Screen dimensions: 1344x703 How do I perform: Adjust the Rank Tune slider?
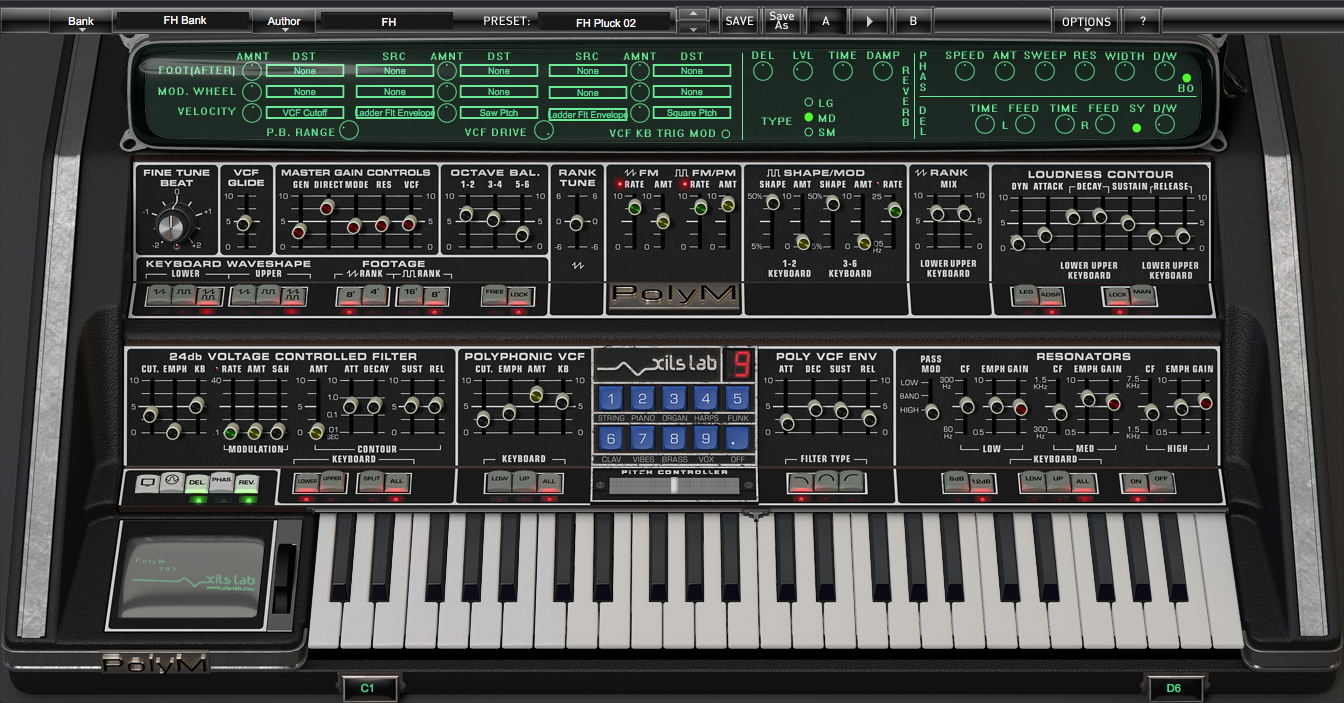click(x=576, y=221)
